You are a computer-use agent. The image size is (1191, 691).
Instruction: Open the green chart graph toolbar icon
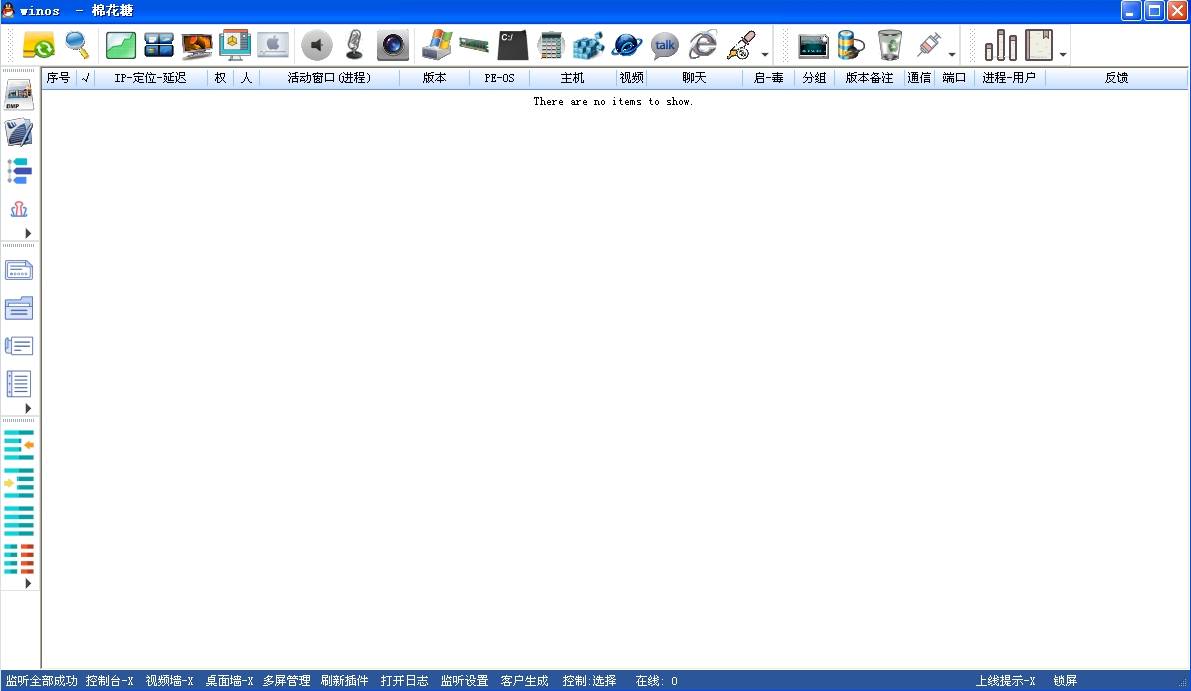(x=121, y=46)
